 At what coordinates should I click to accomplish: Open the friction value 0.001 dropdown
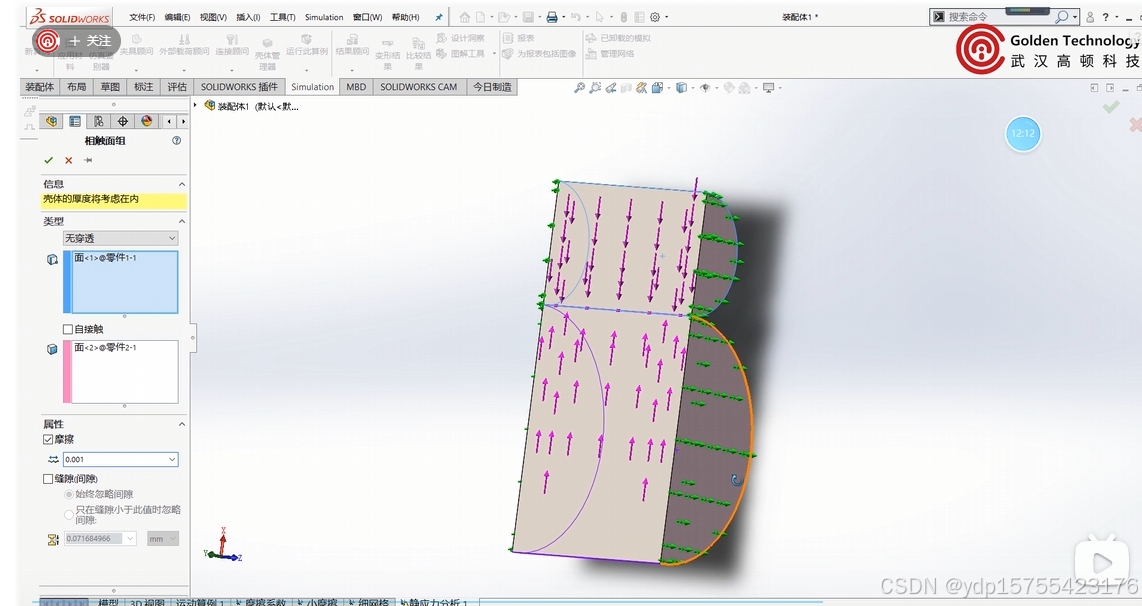173,460
